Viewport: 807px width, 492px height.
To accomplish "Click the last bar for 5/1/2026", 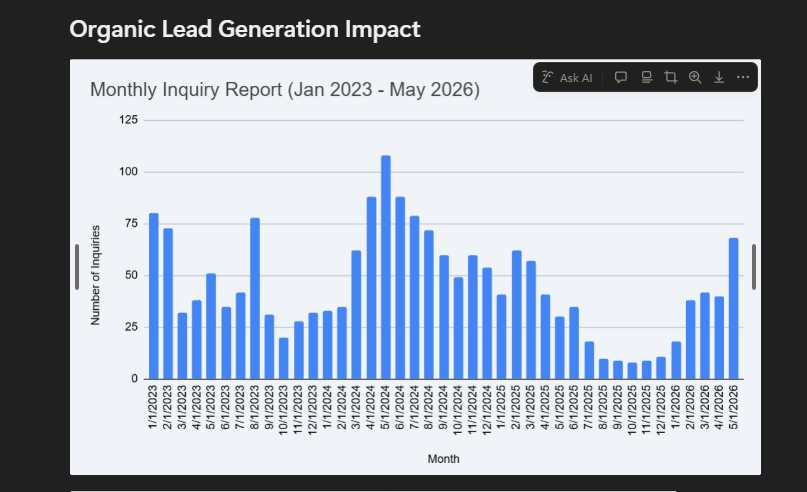I will (x=733, y=308).
